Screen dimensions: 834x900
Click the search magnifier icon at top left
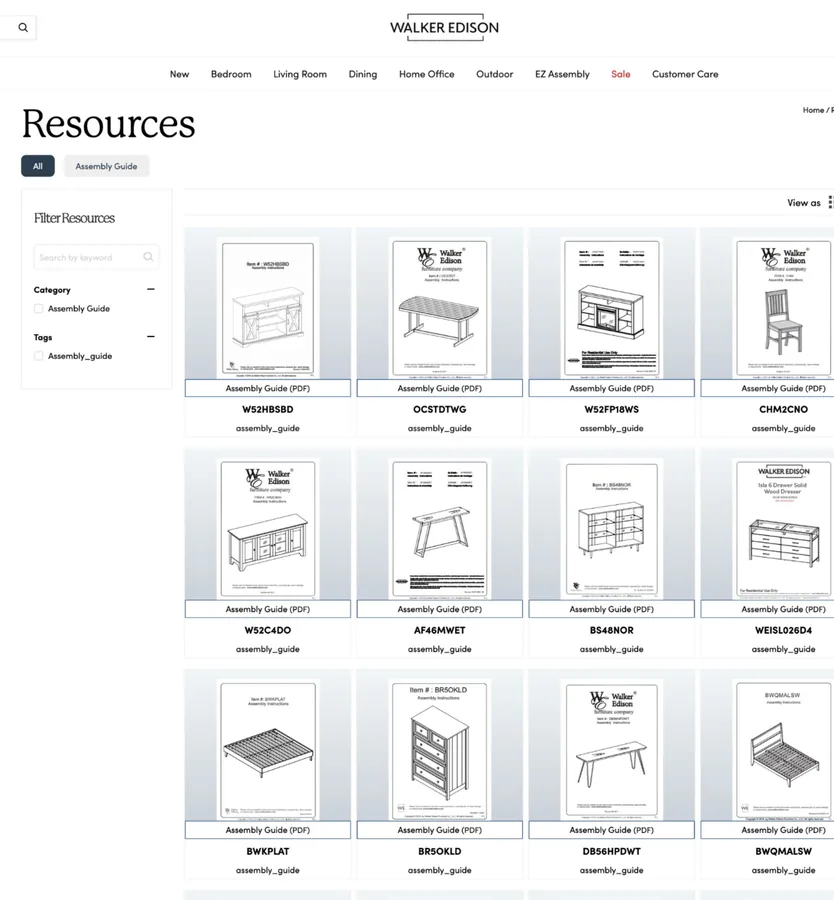pyautogui.click(x=23, y=28)
